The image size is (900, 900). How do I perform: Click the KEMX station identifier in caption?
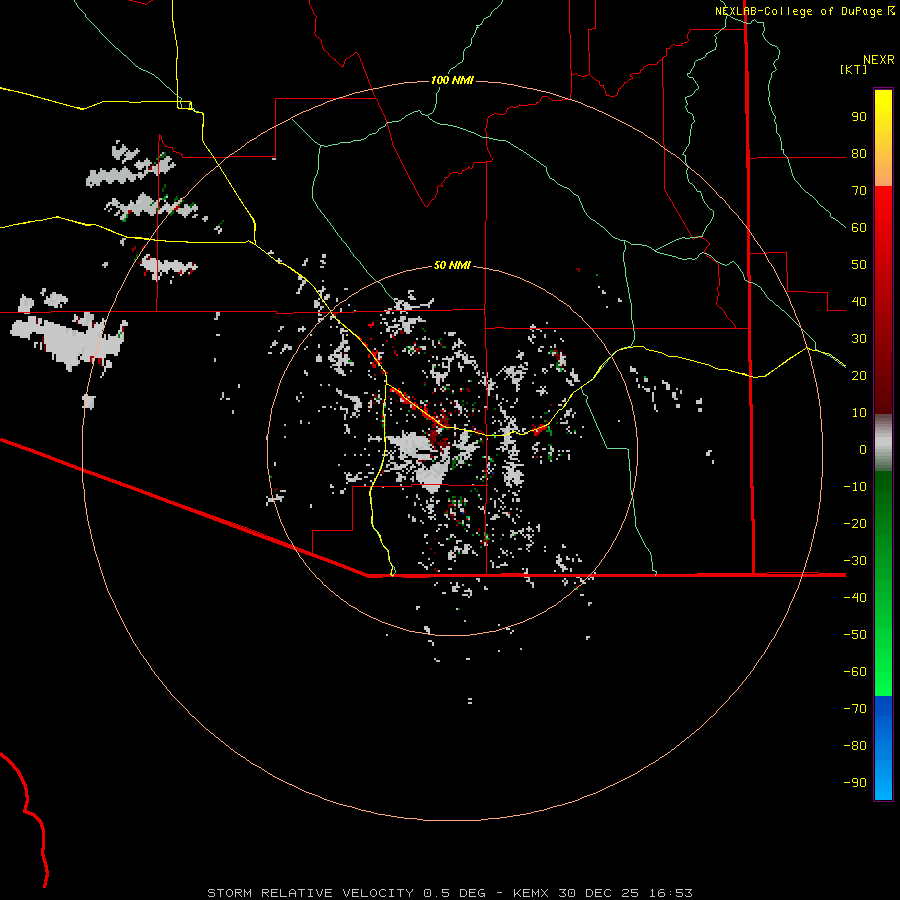(531, 893)
